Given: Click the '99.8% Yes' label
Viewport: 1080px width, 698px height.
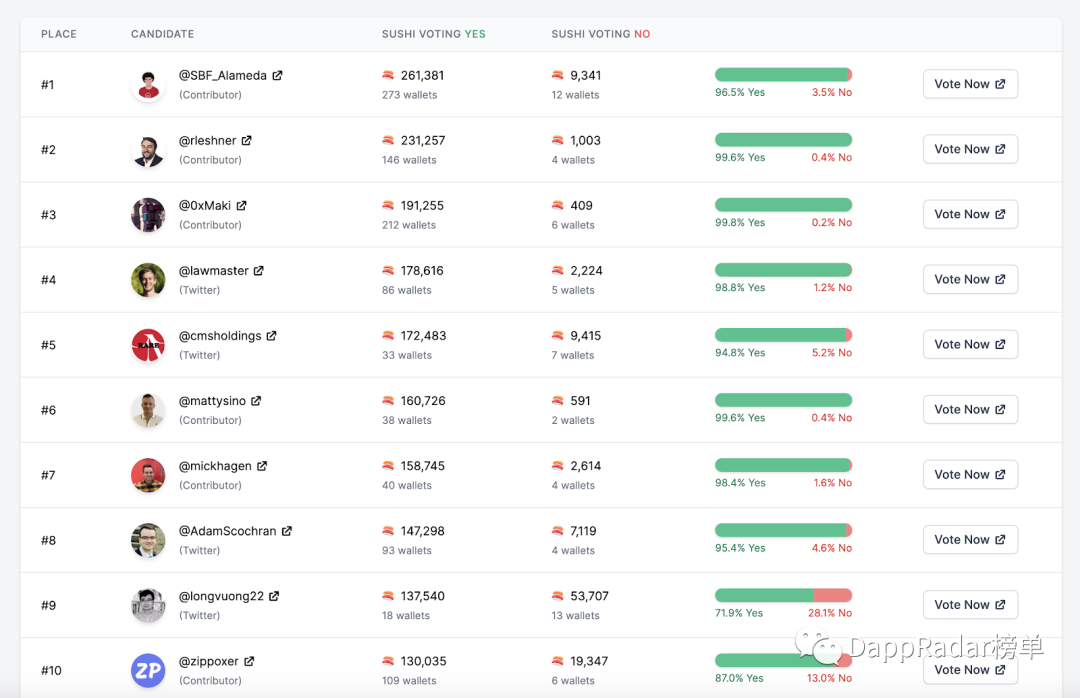Looking at the screenshot, I should [740, 223].
